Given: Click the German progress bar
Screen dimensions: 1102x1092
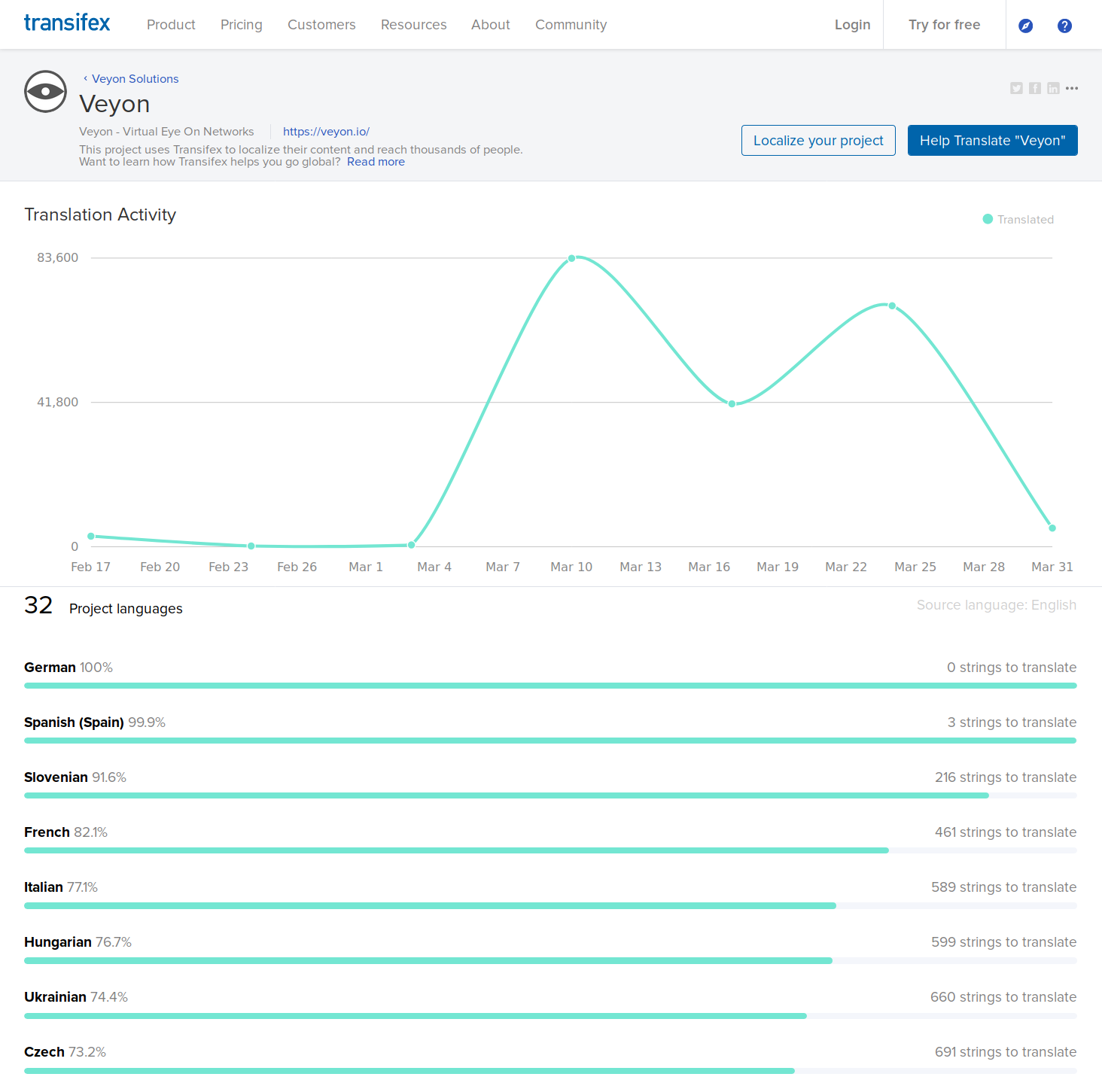Looking at the screenshot, I should [550, 686].
